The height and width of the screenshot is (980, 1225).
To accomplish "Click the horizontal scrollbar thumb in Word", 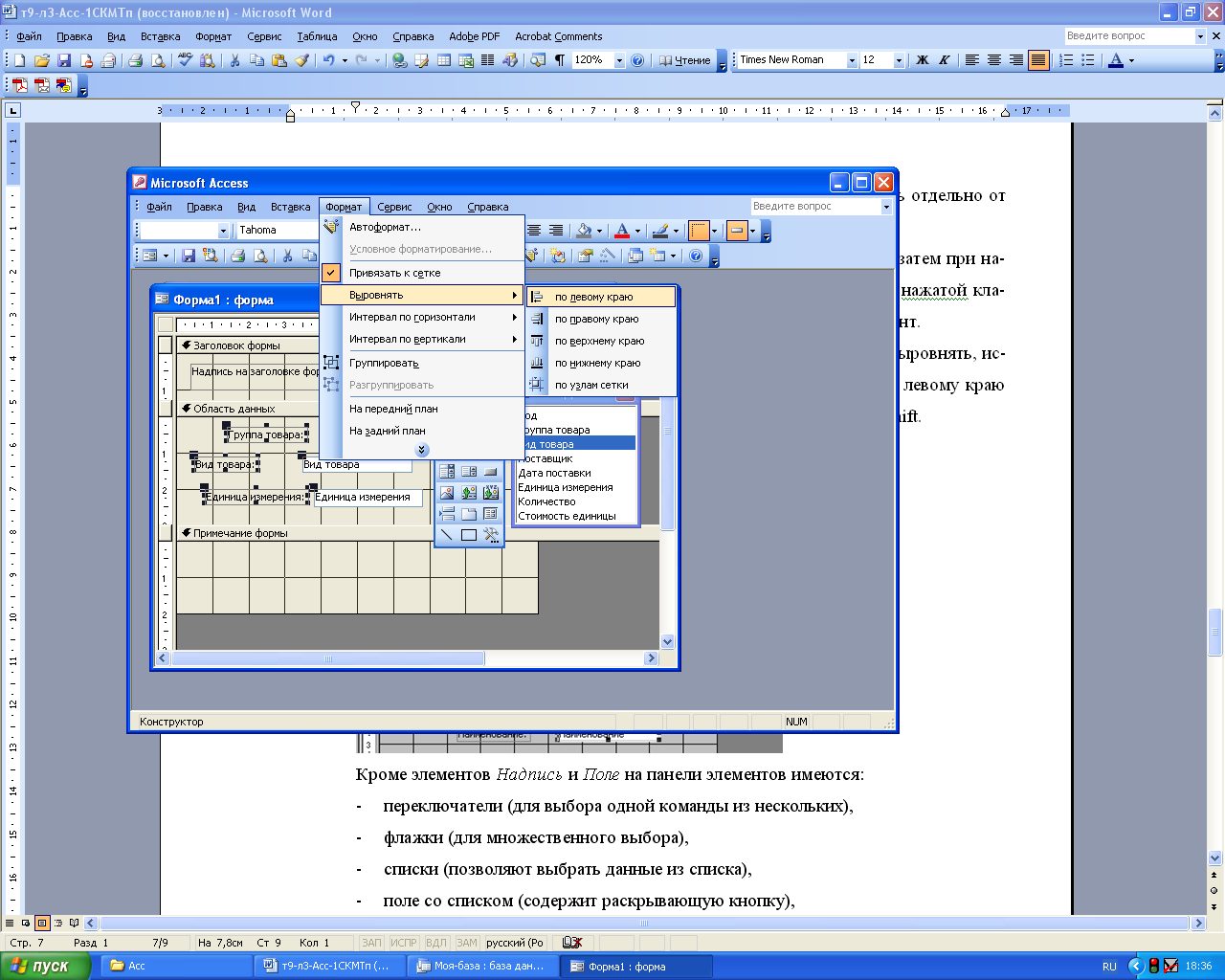I will pyautogui.click(x=644, y=924).
